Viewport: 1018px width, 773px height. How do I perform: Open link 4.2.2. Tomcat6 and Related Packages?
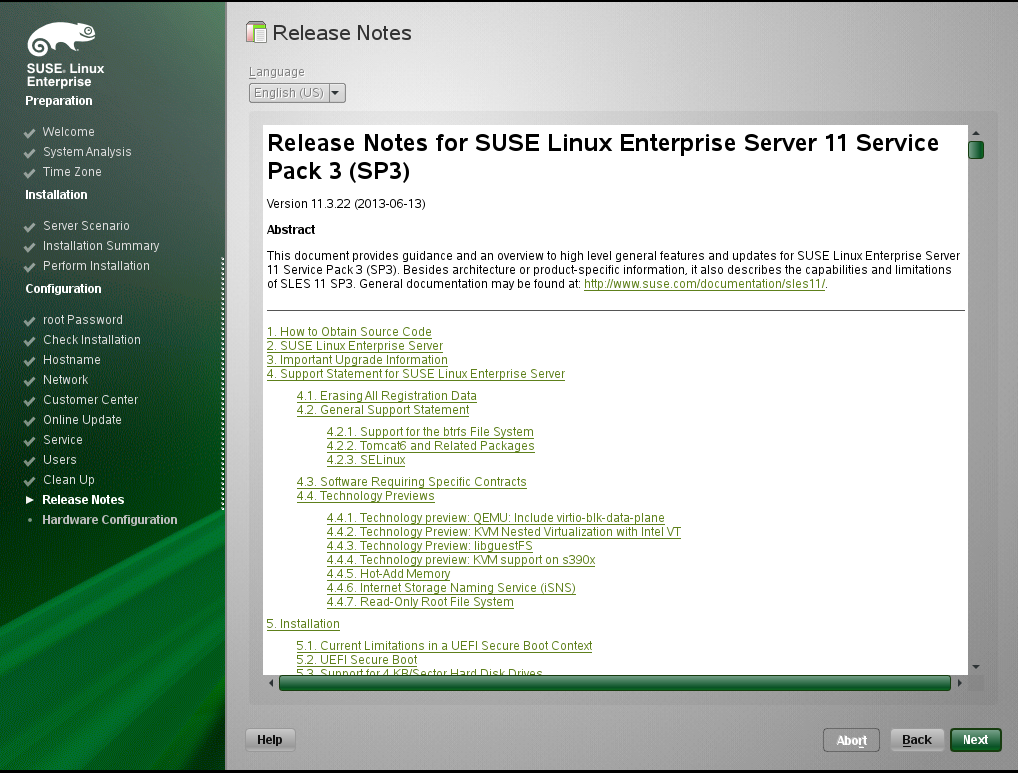point(431,446)
